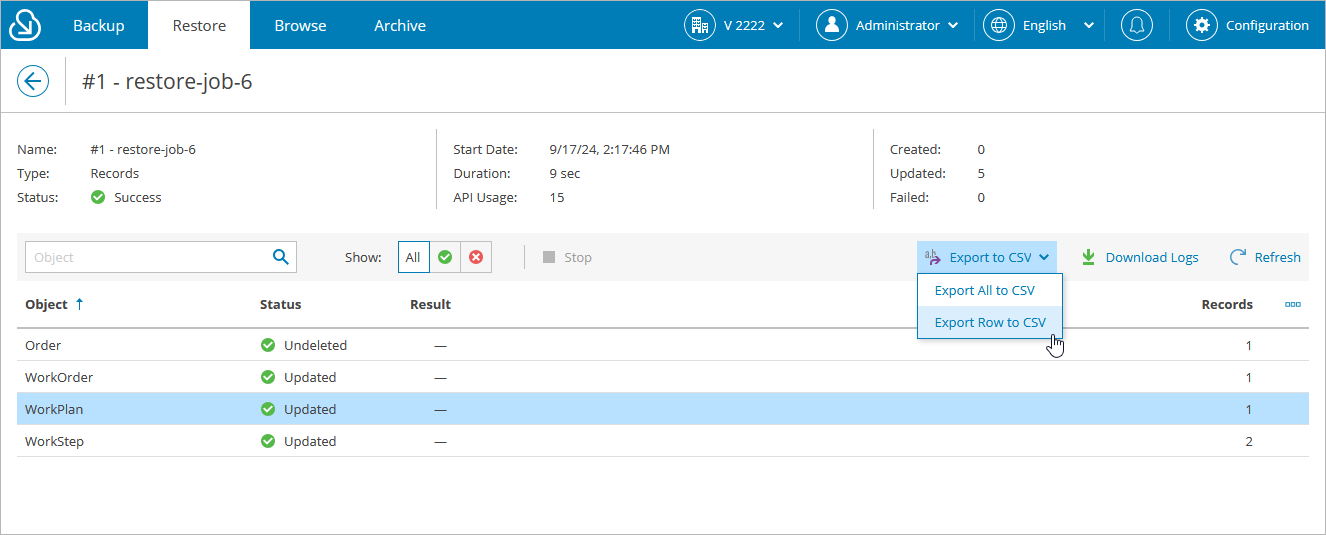Click the Updated count value 5
This screenshot has width=1326, height=535.
(981, 173)
